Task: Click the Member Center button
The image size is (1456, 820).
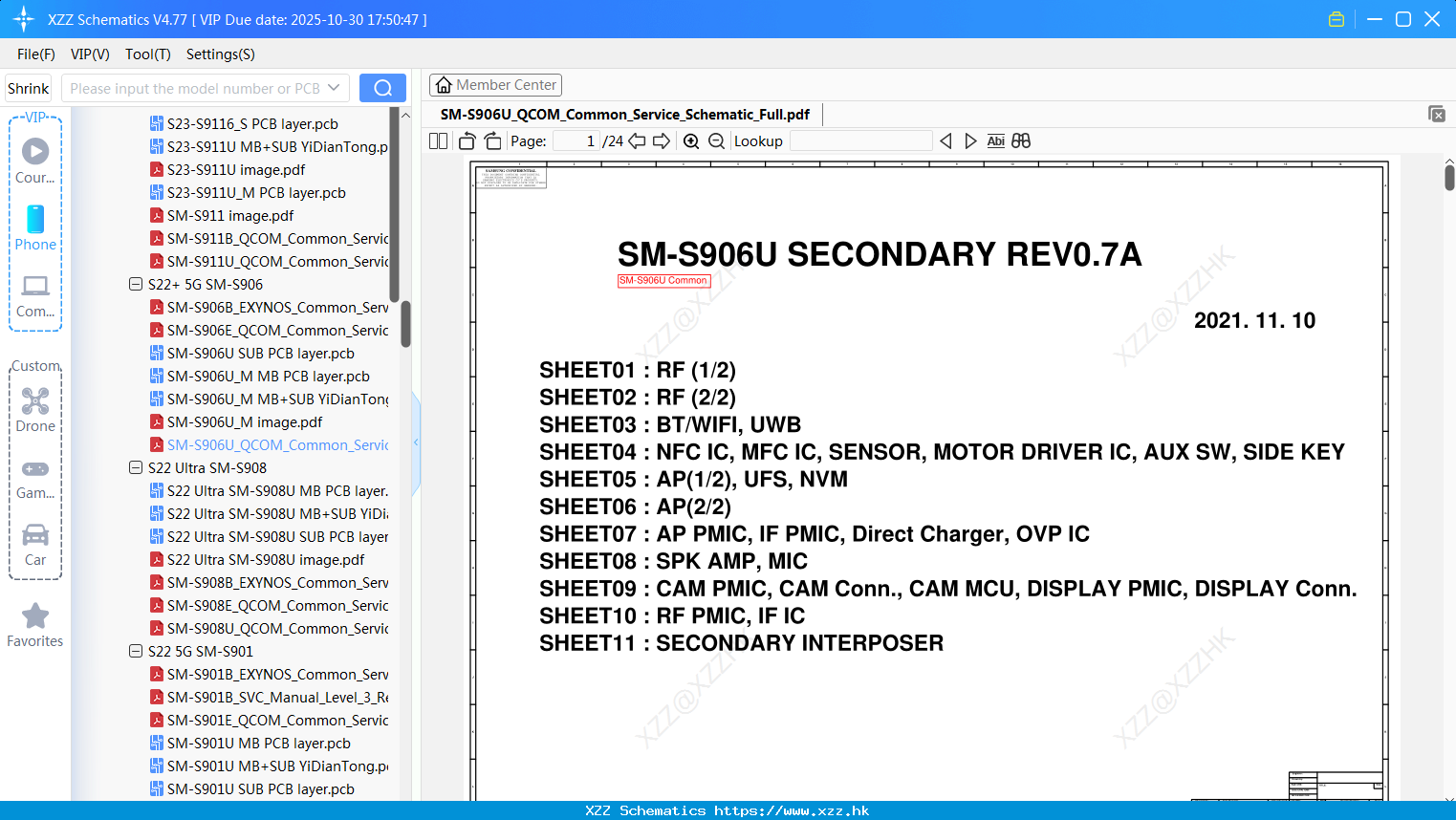Action: [495, 85]
